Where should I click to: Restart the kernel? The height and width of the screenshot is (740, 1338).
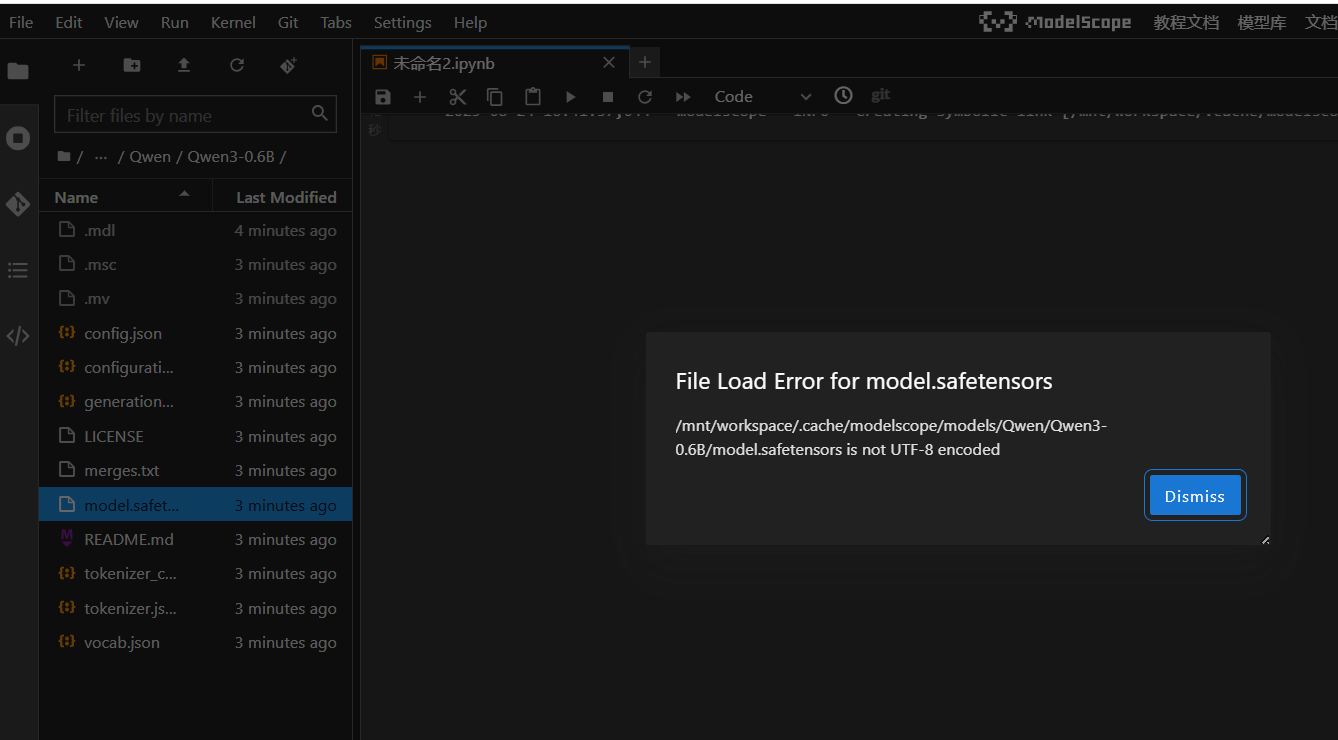(645, 97)
